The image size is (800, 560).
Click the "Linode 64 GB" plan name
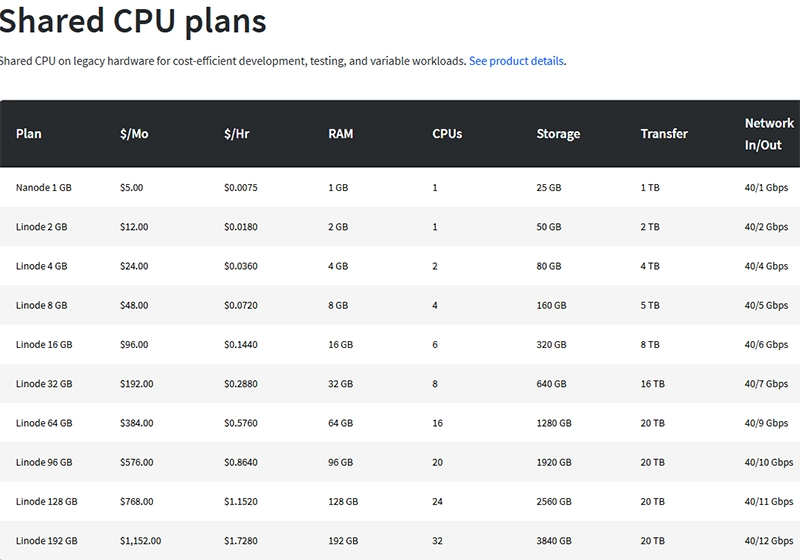tap(44, 423)
